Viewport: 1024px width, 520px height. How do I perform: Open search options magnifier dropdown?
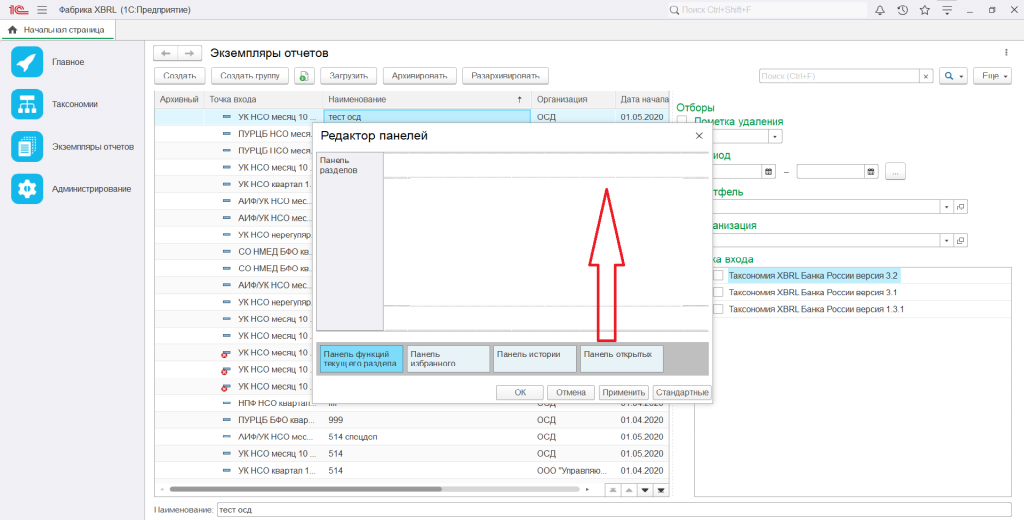[x=953, y=76]
